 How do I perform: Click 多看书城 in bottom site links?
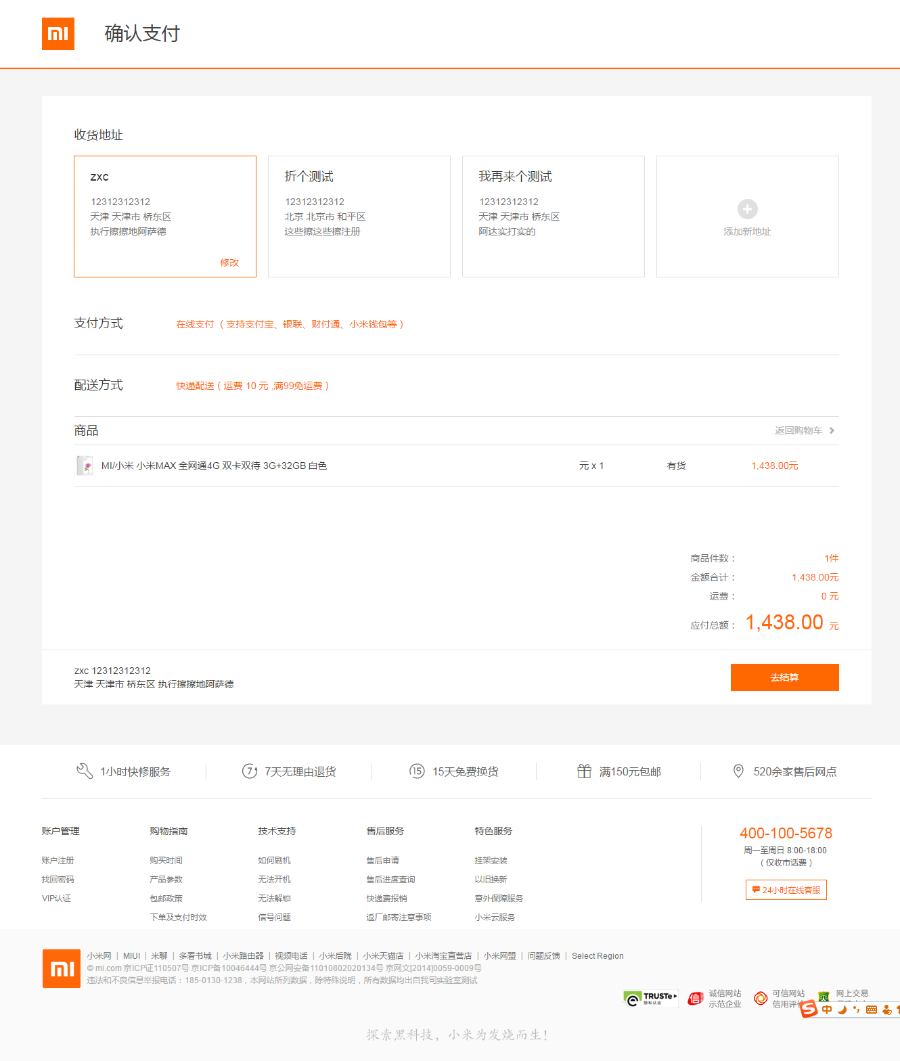(x=195, y=956)
